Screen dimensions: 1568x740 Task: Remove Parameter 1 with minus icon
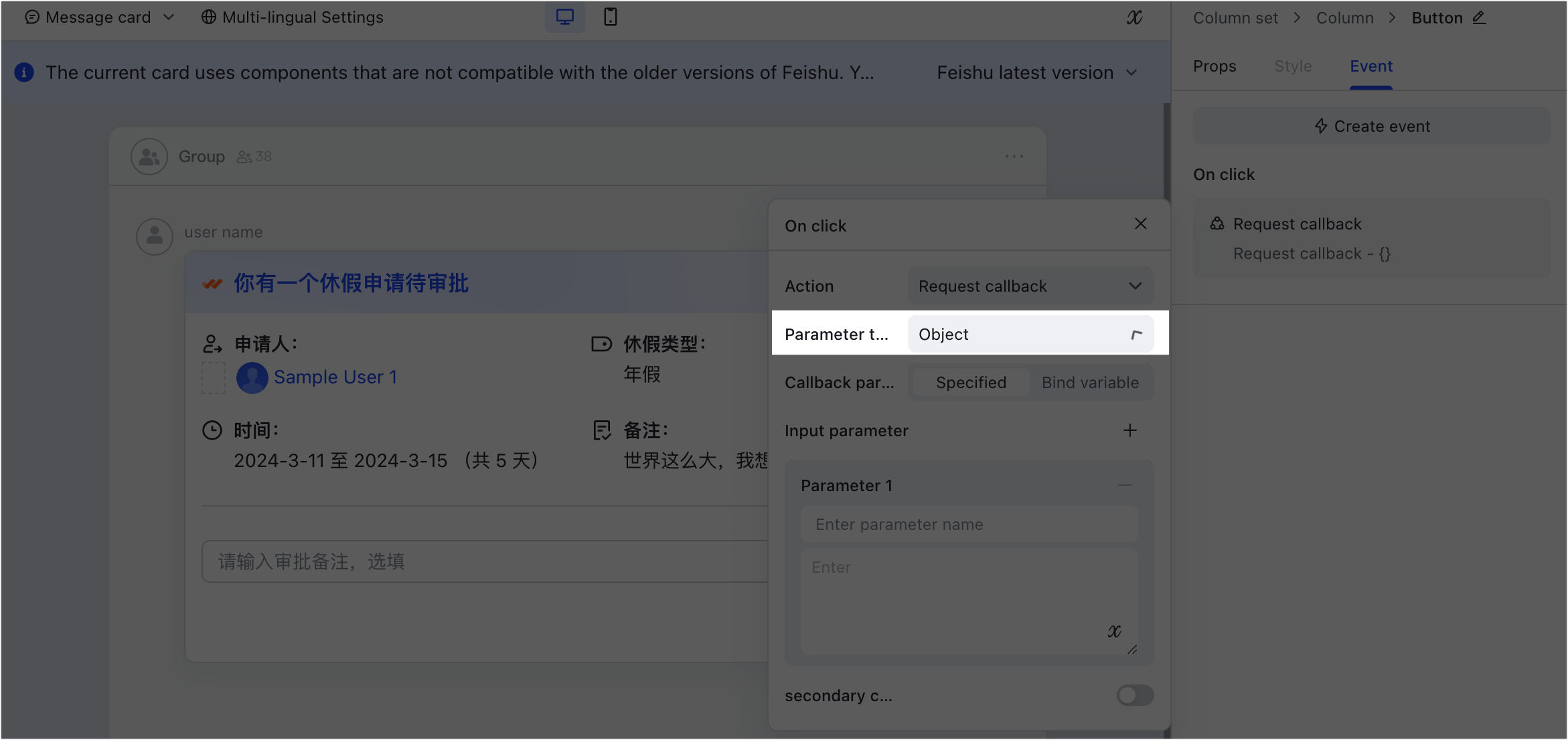click(x=1125, y=485)
